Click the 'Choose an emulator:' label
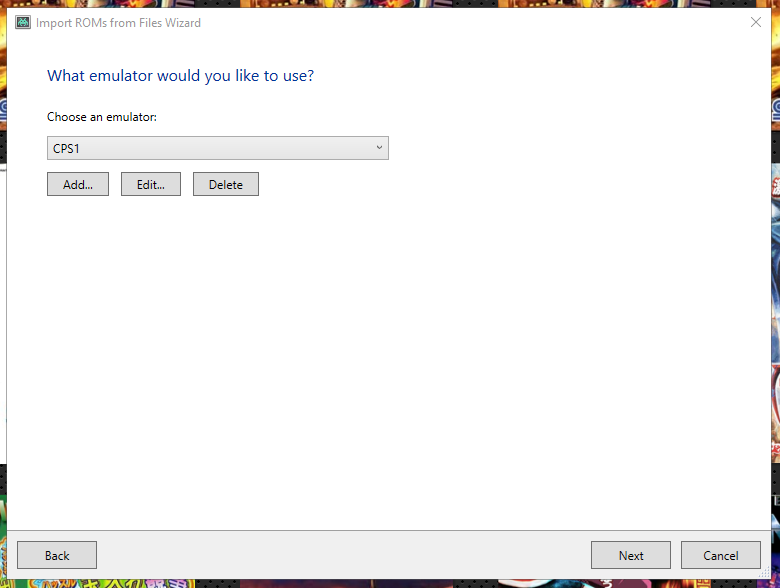780x588 pixels. pyautogui.click(x=102, y=117)
